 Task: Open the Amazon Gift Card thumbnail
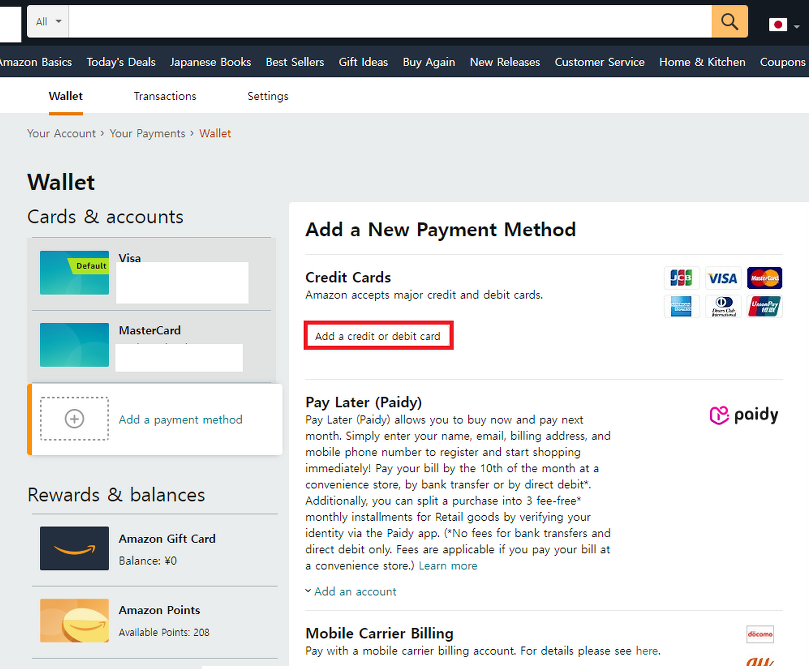point(74,548)
